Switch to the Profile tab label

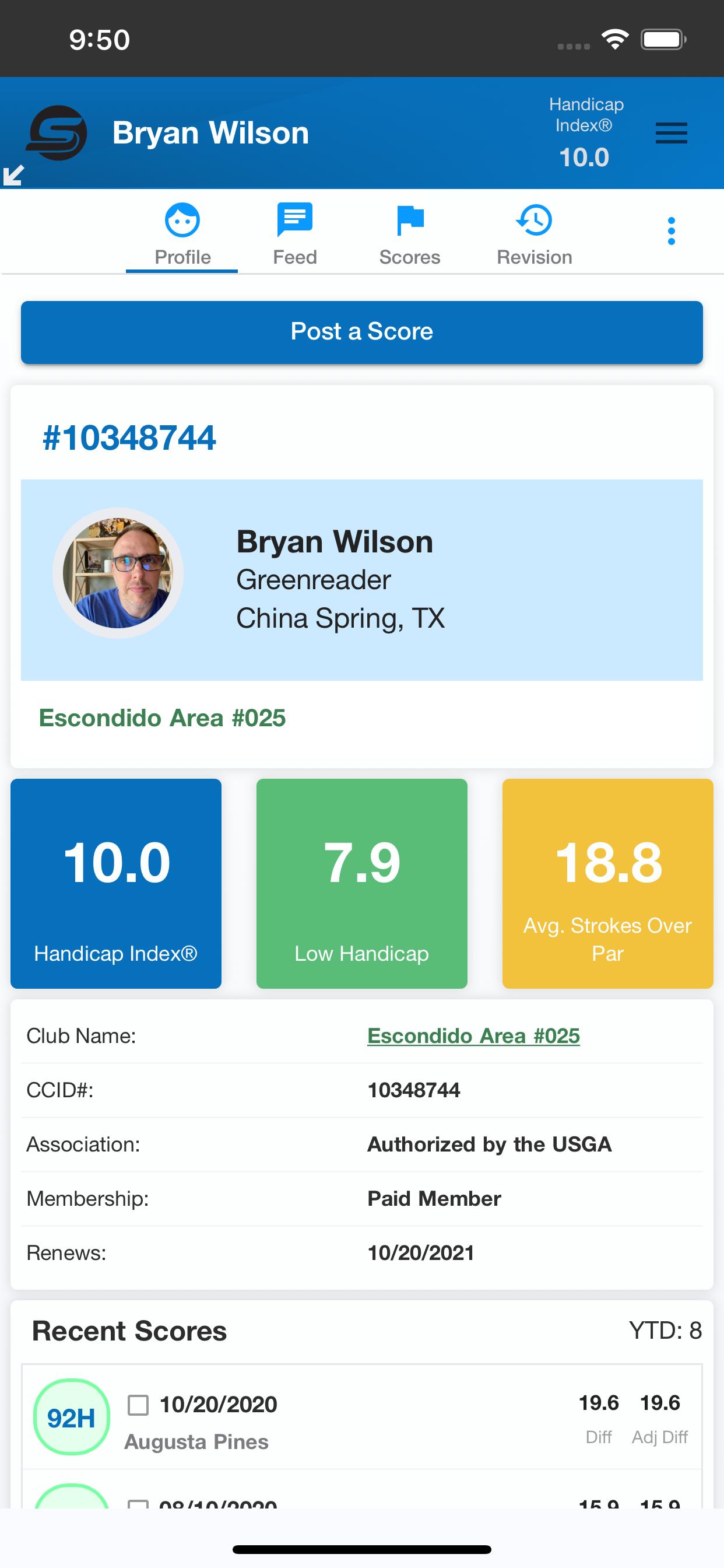tap(182, 257)
